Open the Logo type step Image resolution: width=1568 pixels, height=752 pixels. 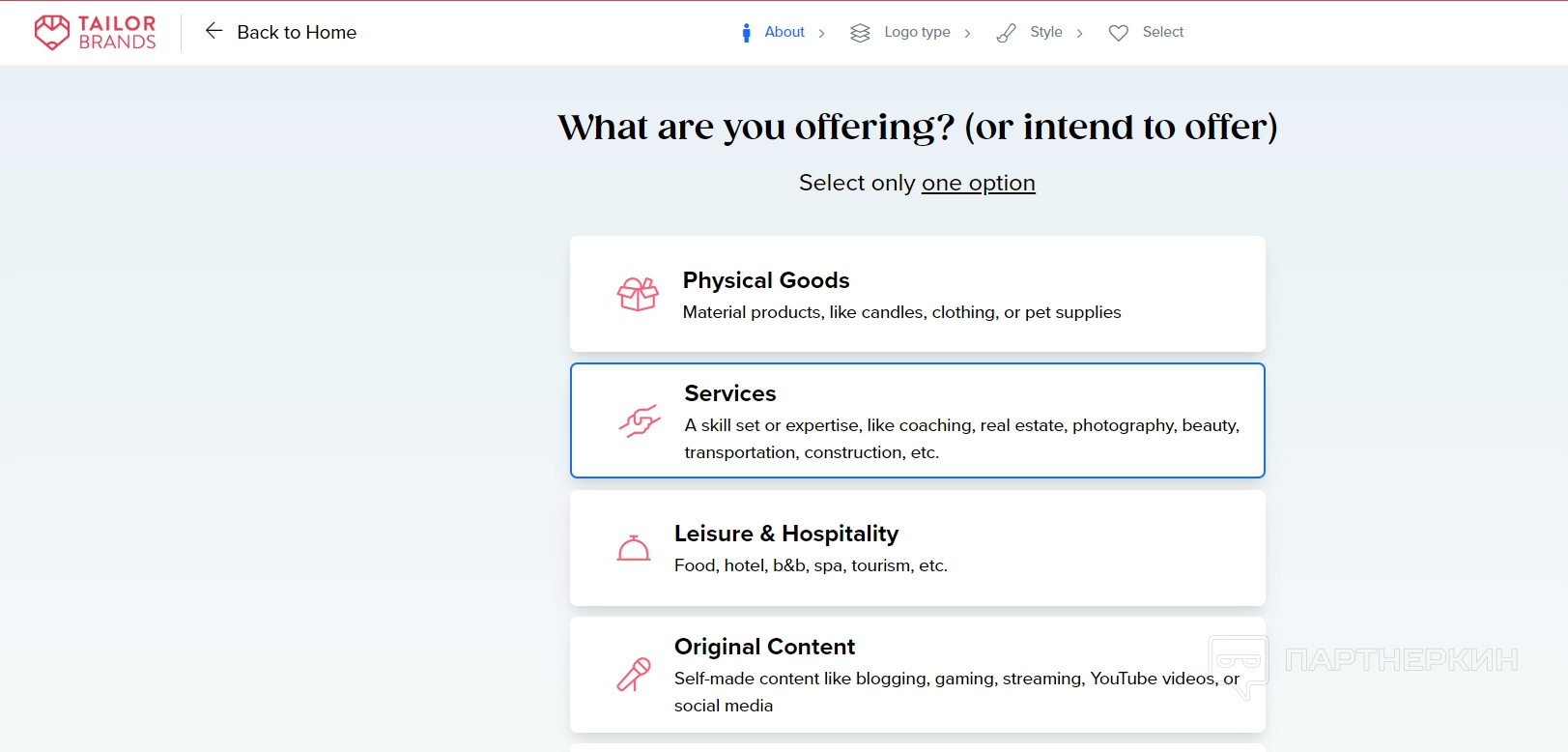click(x=917, y=32)
